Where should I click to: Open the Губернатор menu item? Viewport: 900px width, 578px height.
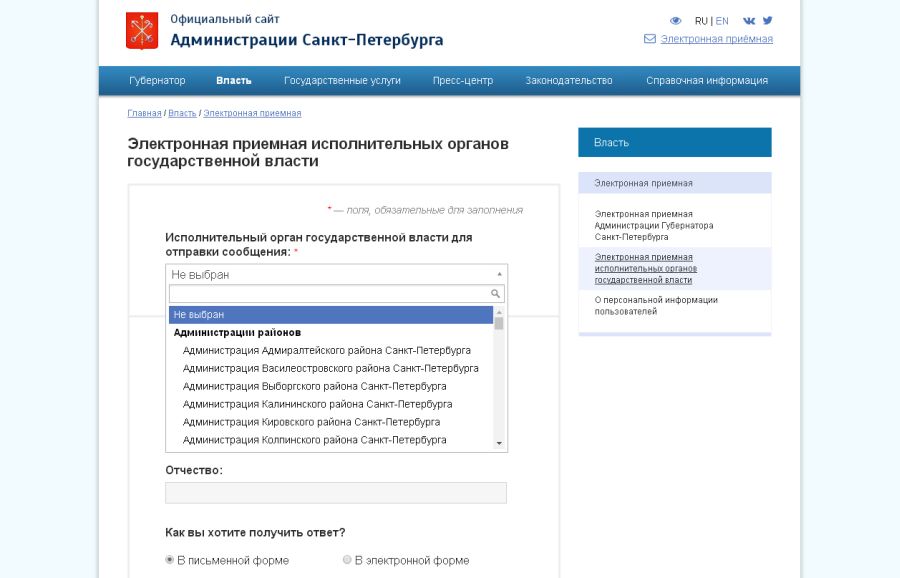click(157, 80)
